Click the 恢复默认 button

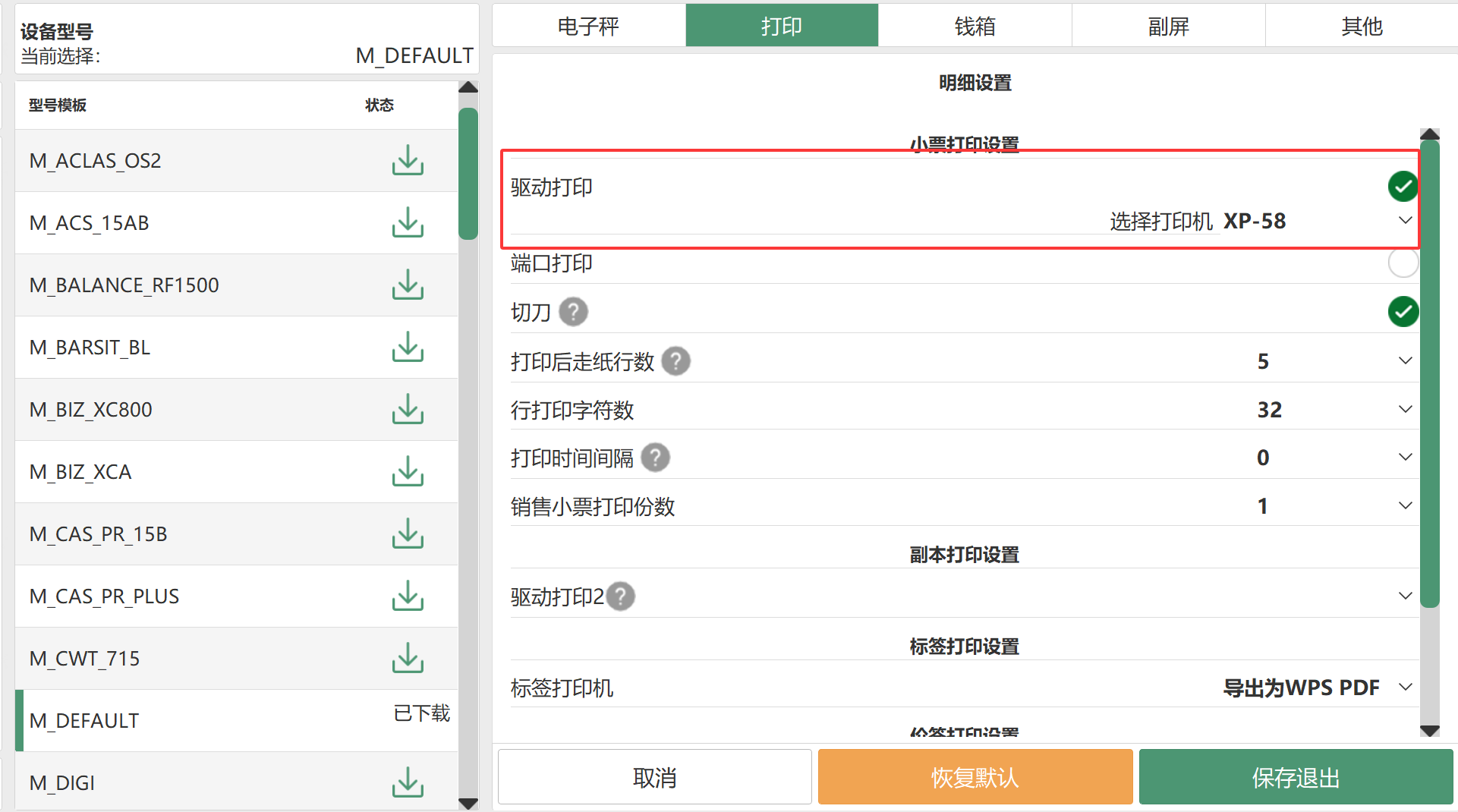click(x=975, y=777)
